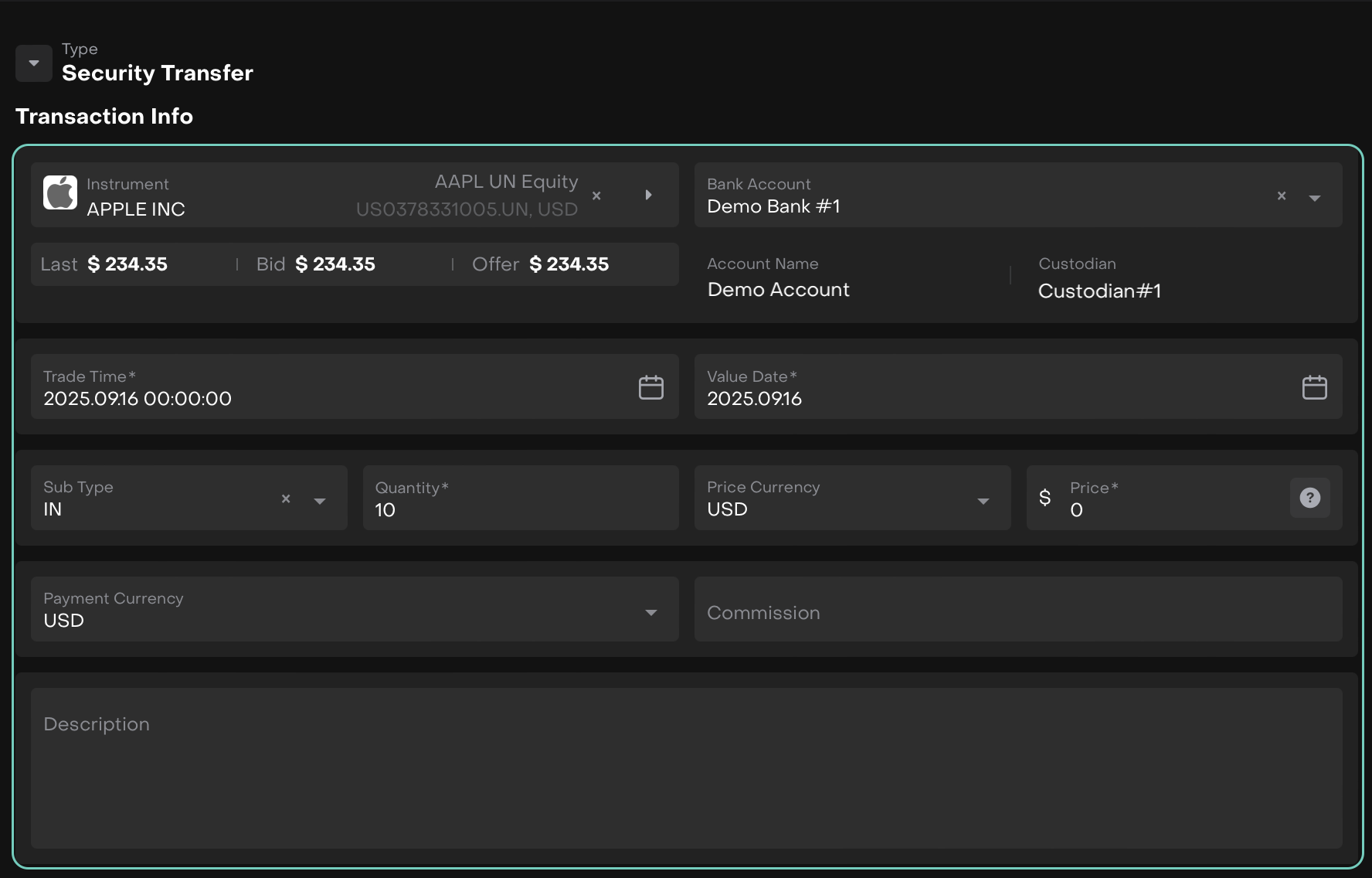Clear the Demo Bank #1 selection

[x=1282, y=196]
